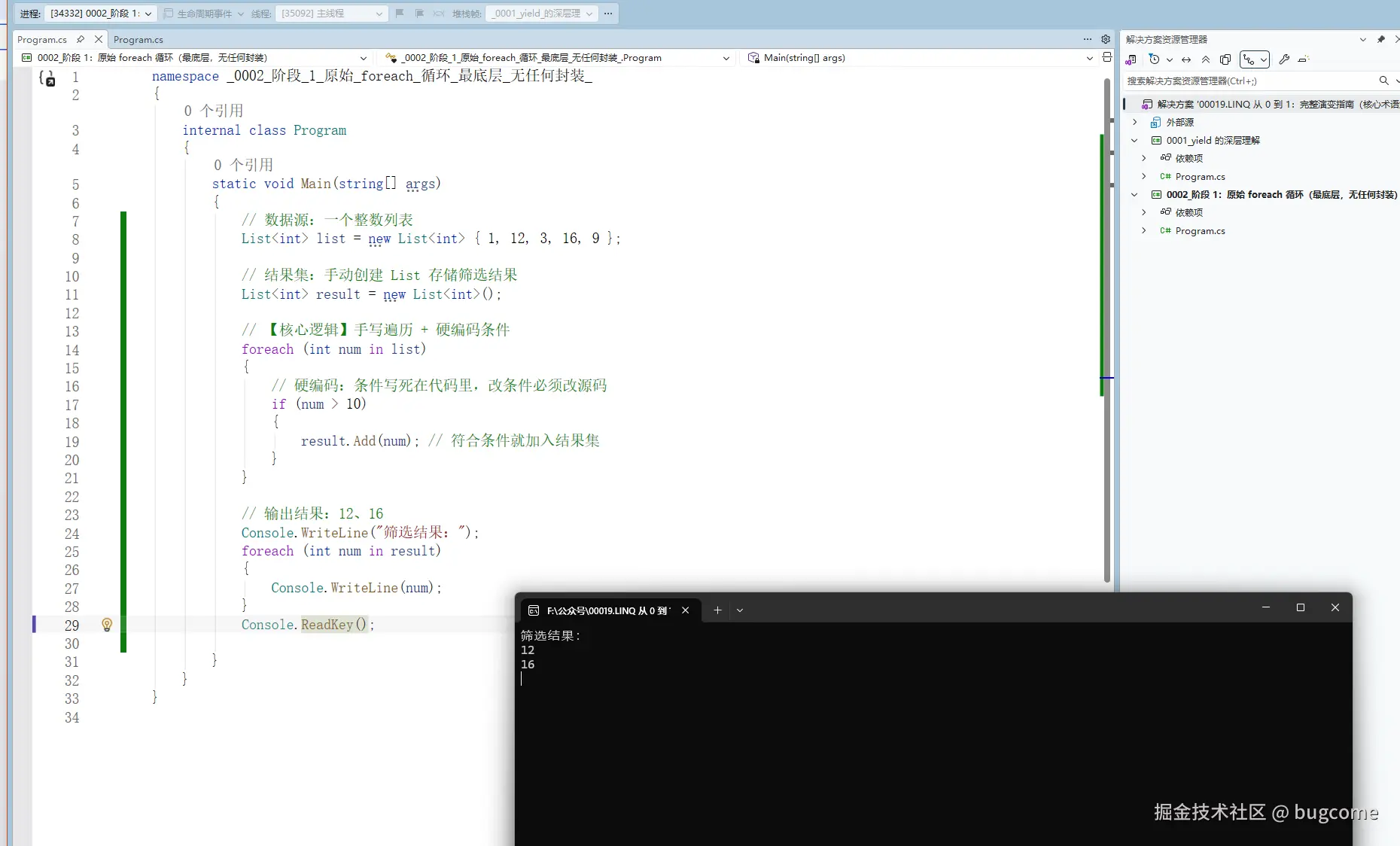Click result.Add(num) statement
This screenshot has width=1400, height=846.
pos(360,441)
